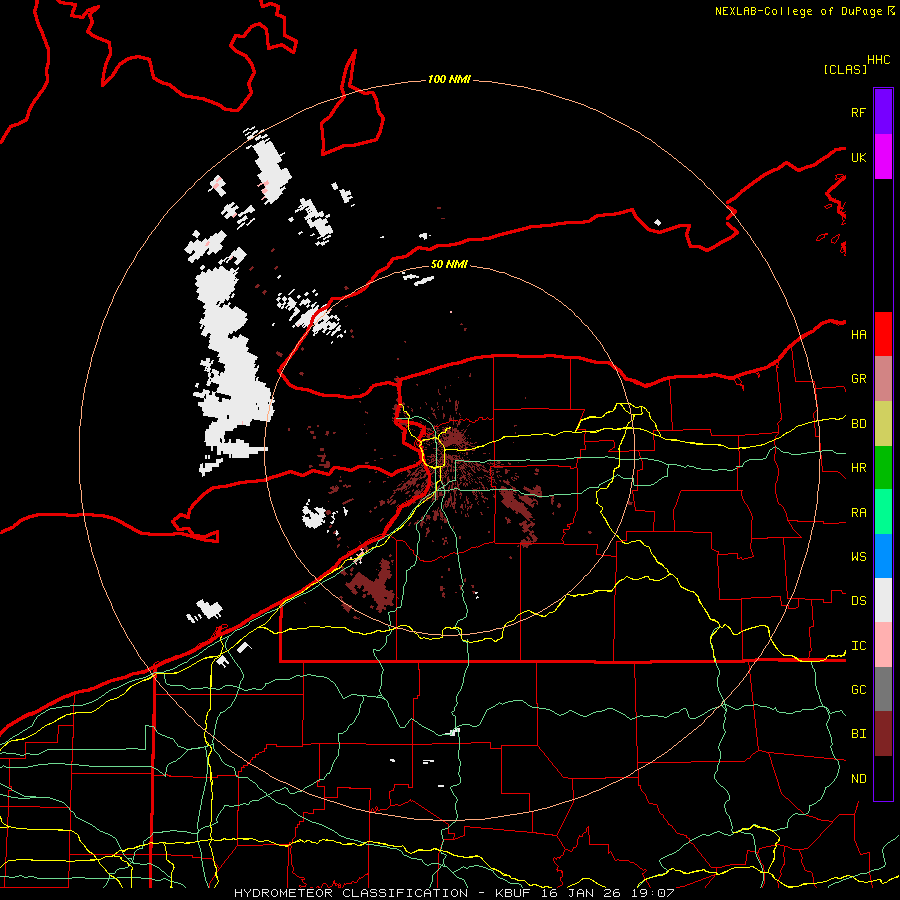This screenshot has height=900, width=900.
Task: Click the HR green legend swatch
Action: click(883, 468)
